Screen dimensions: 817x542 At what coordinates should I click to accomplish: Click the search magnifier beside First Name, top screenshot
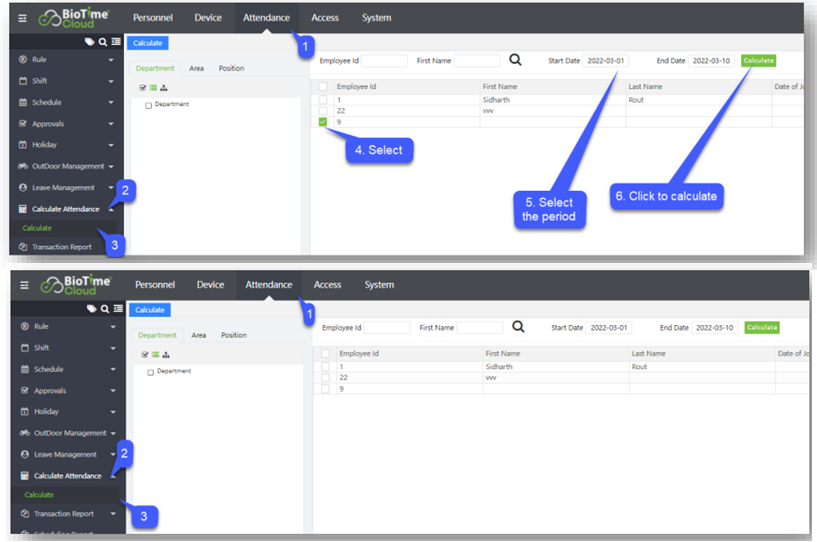point(516,60)
